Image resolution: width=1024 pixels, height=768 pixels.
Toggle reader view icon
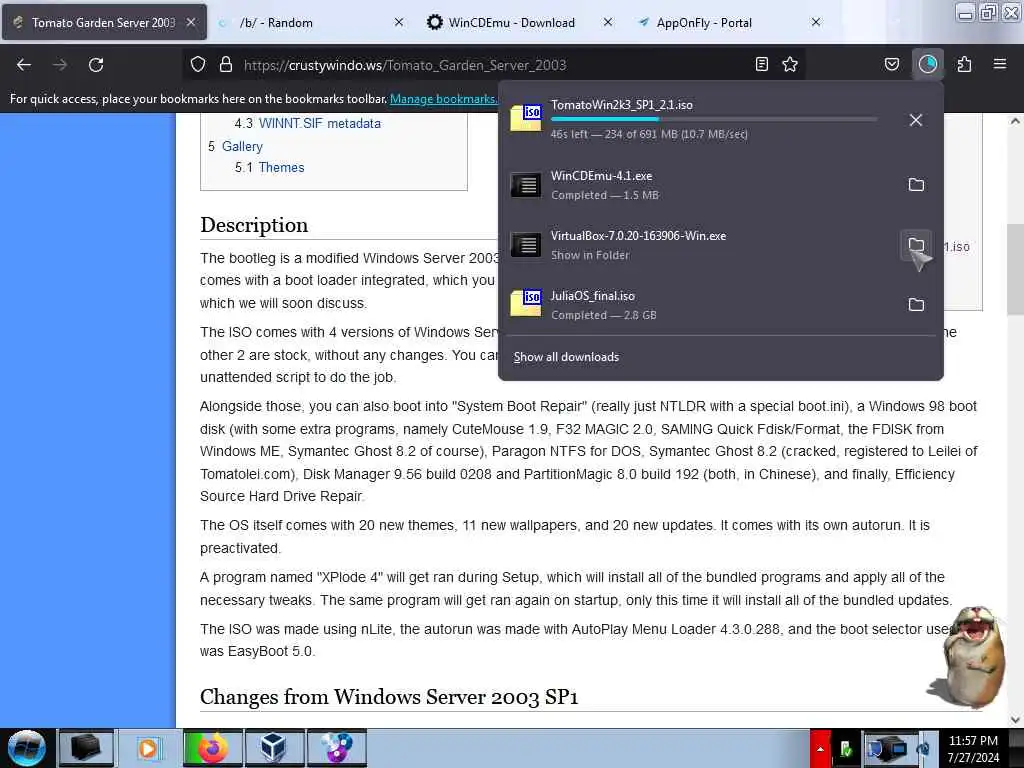click(761, 64)
